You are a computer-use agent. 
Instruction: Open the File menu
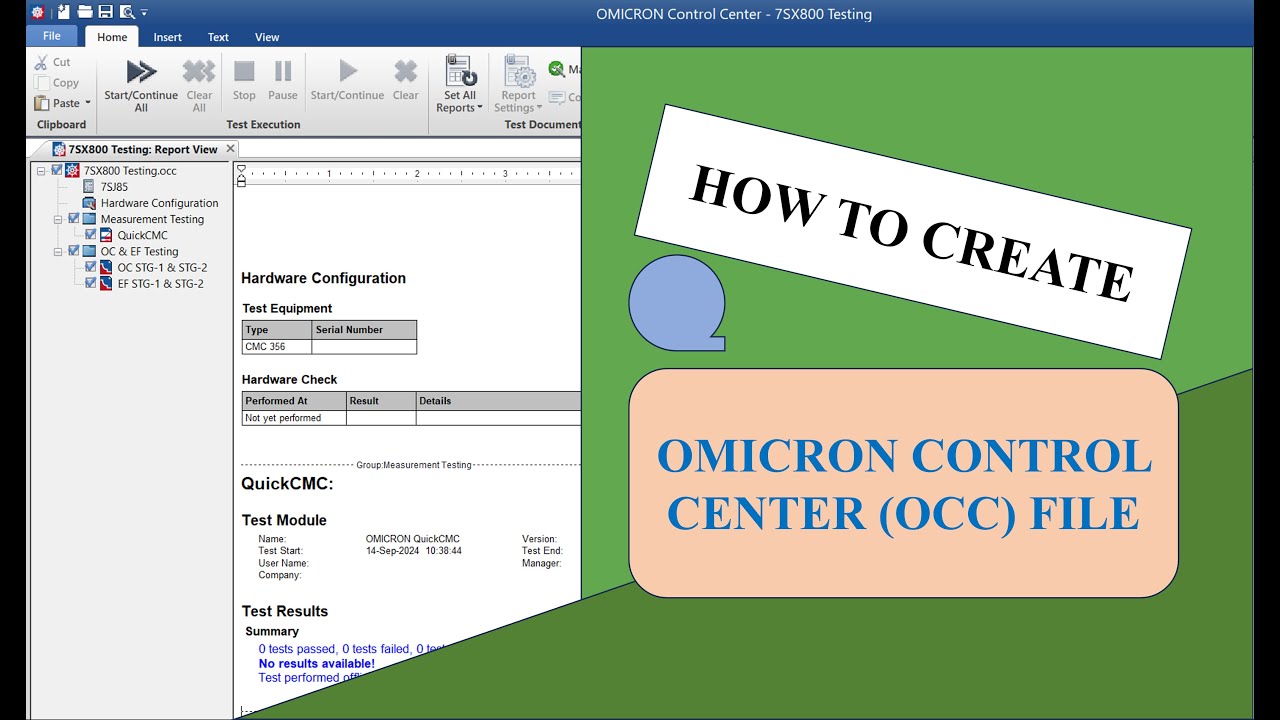click(52, 36)
